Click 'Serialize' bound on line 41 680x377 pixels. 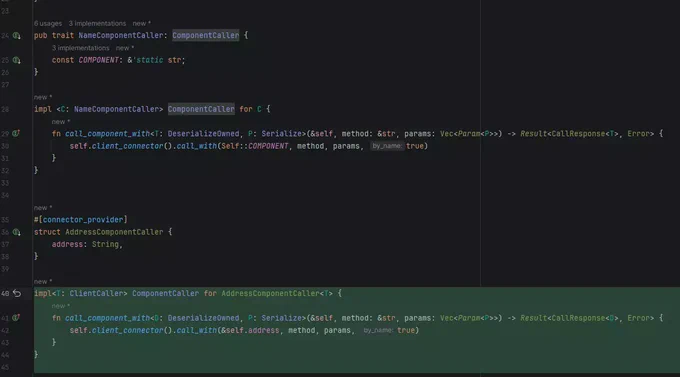point(281,318)
